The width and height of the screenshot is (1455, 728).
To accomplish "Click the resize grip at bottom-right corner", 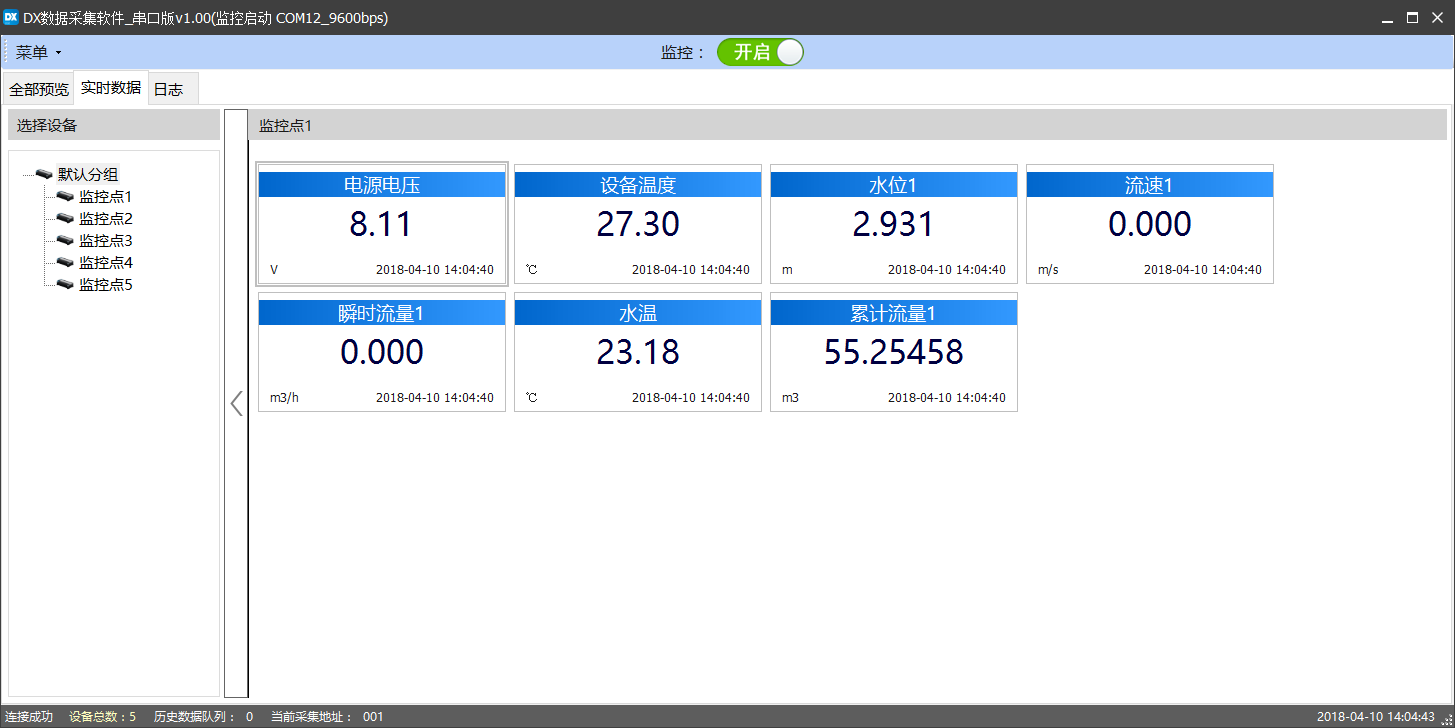I will click(1446, 720).
